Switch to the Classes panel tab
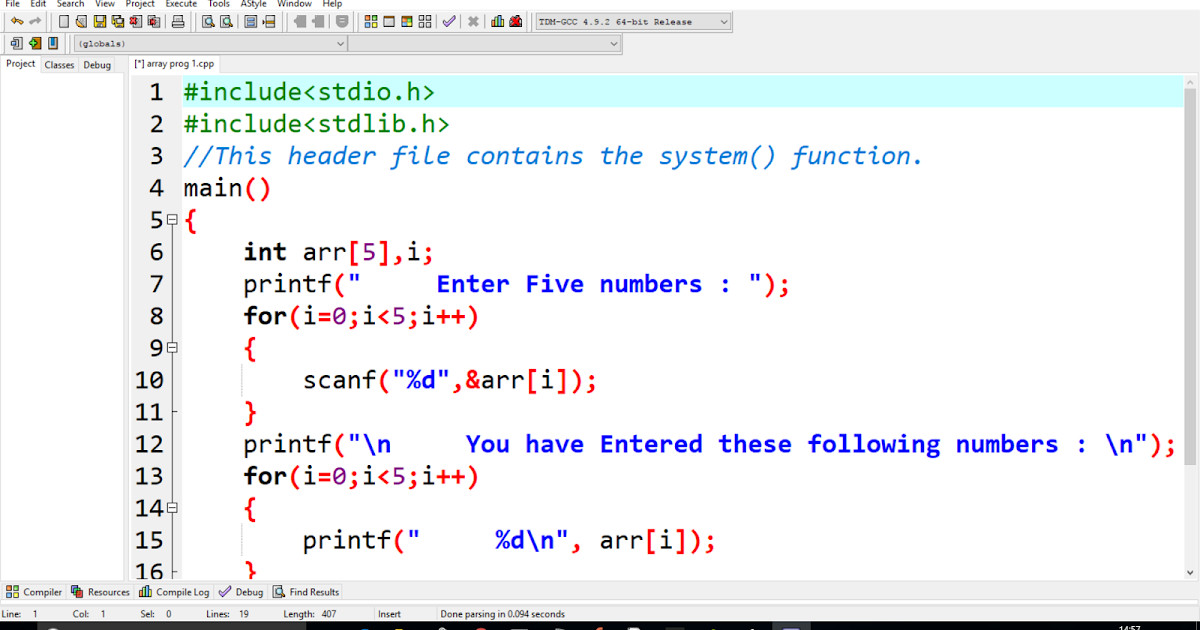 (x=59, y=64)
